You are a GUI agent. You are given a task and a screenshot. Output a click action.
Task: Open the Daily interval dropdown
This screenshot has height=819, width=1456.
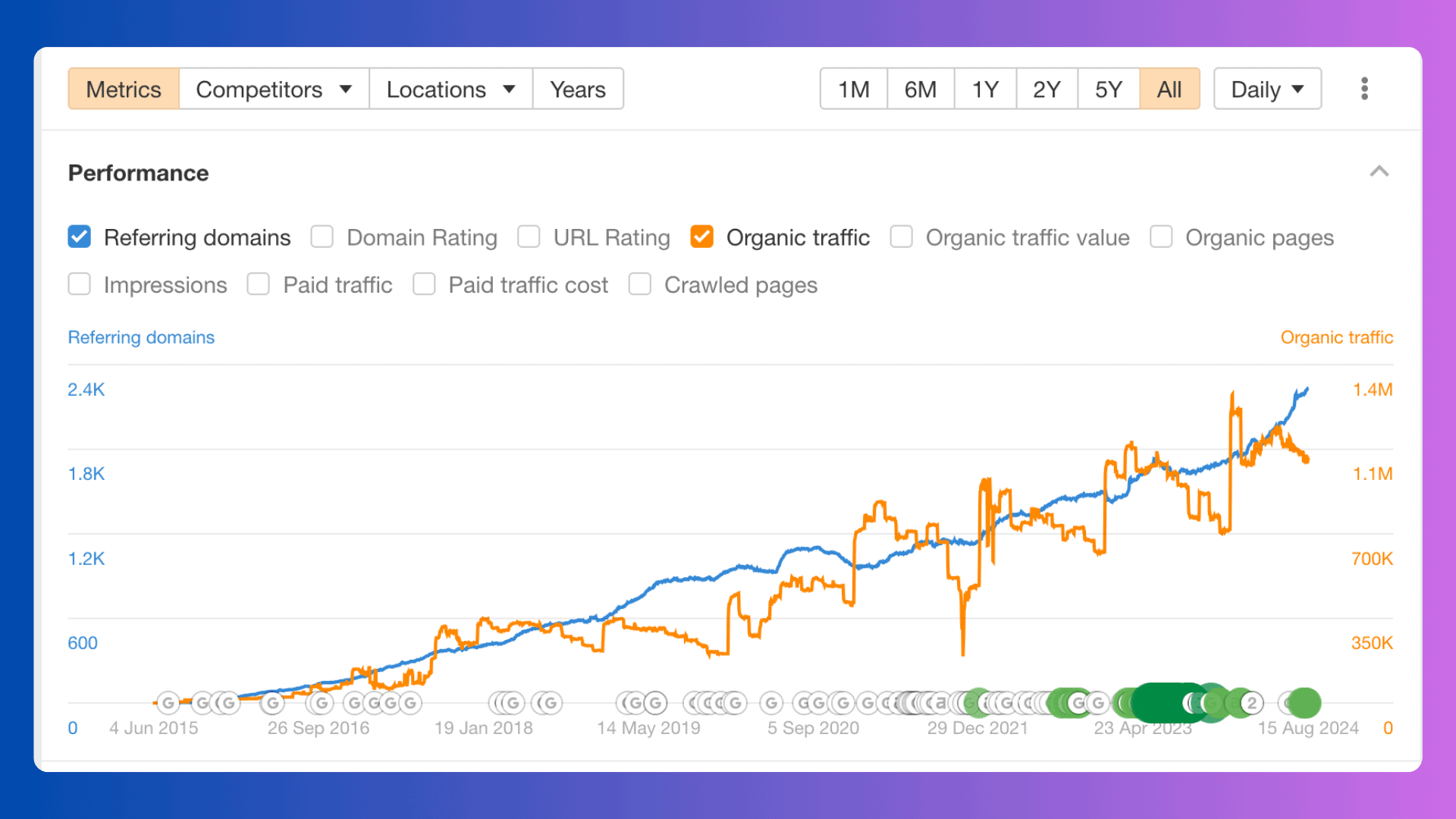click(x=1267, y=89)
